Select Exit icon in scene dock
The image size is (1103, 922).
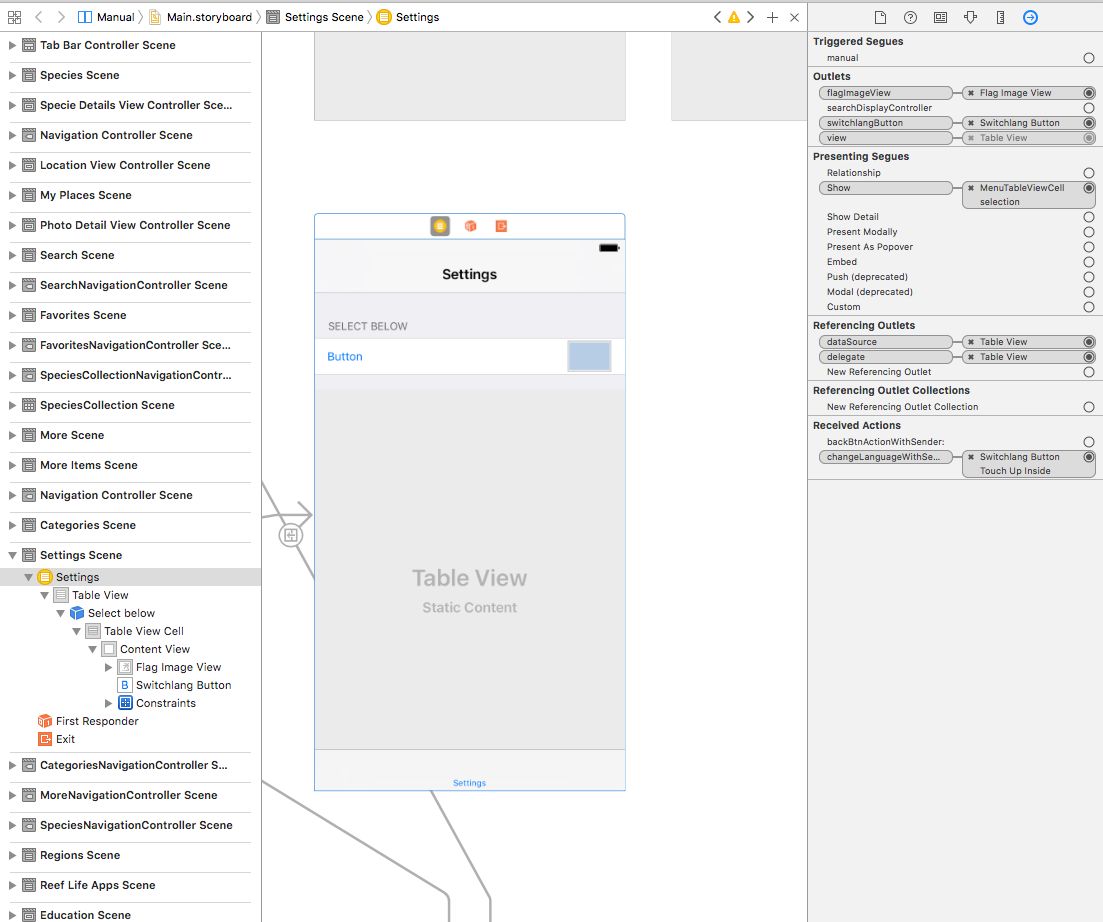pos(501,226)
